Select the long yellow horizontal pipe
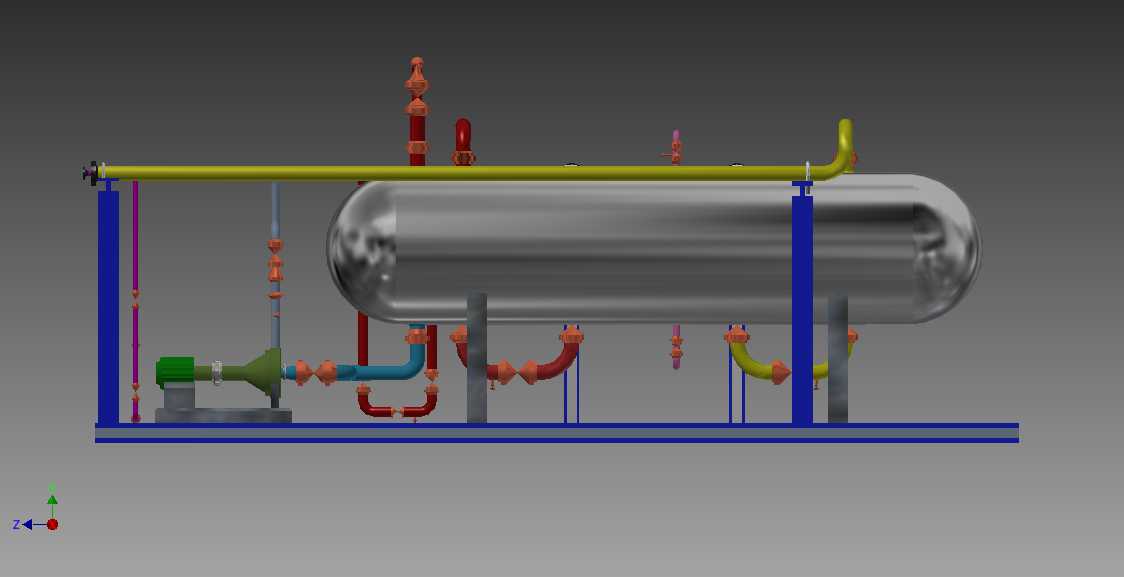This screenshot has width=1124, height=577. tap(459, 173)
